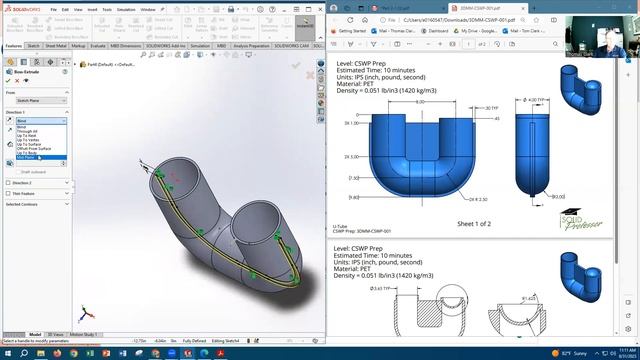Expand Part6 flyout tree arrow
Screen dimensions: 640x360
[75, 64]
